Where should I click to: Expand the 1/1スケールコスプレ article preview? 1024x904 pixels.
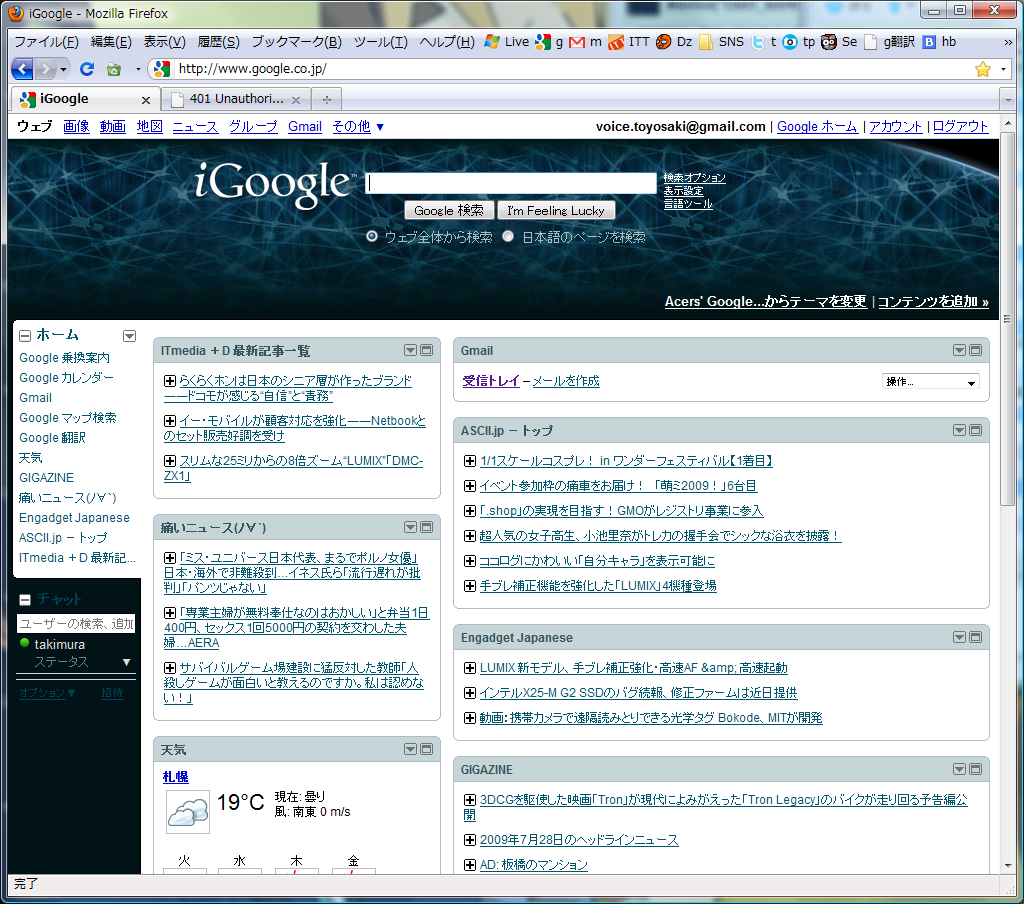tap(470, 461)
